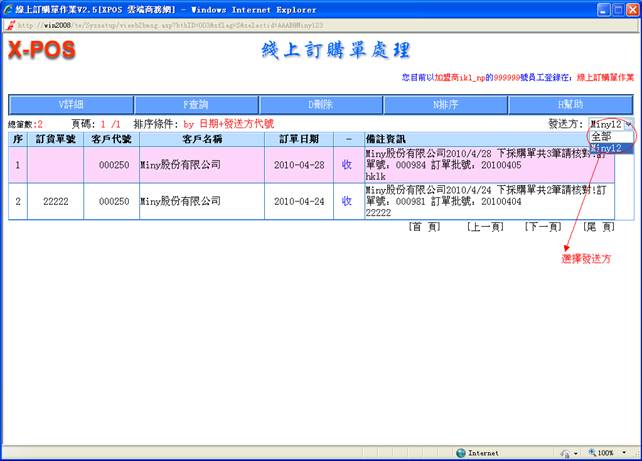Choose Miny12 option in dropdown list
Viewport: 642px width, 461px height.
click(611, 148)
